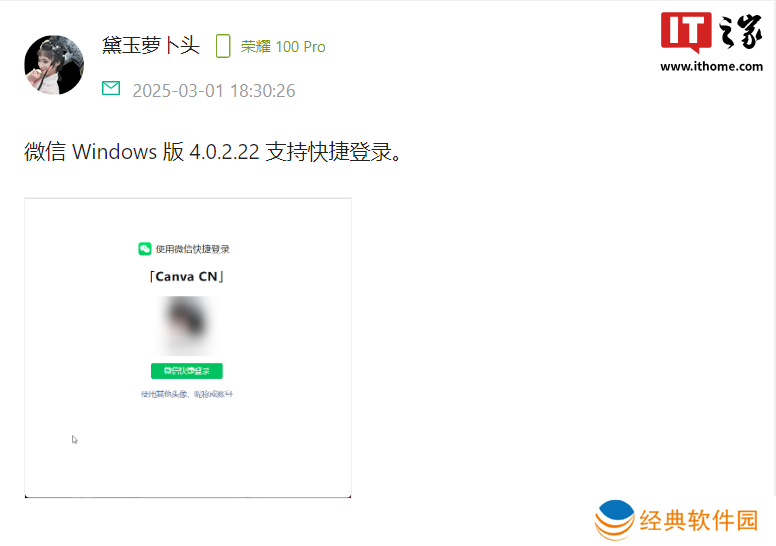Open the www.ithome.com URL
Image resolution: width=776 pixels, height=546 pixels.
[x=711, y=66]
